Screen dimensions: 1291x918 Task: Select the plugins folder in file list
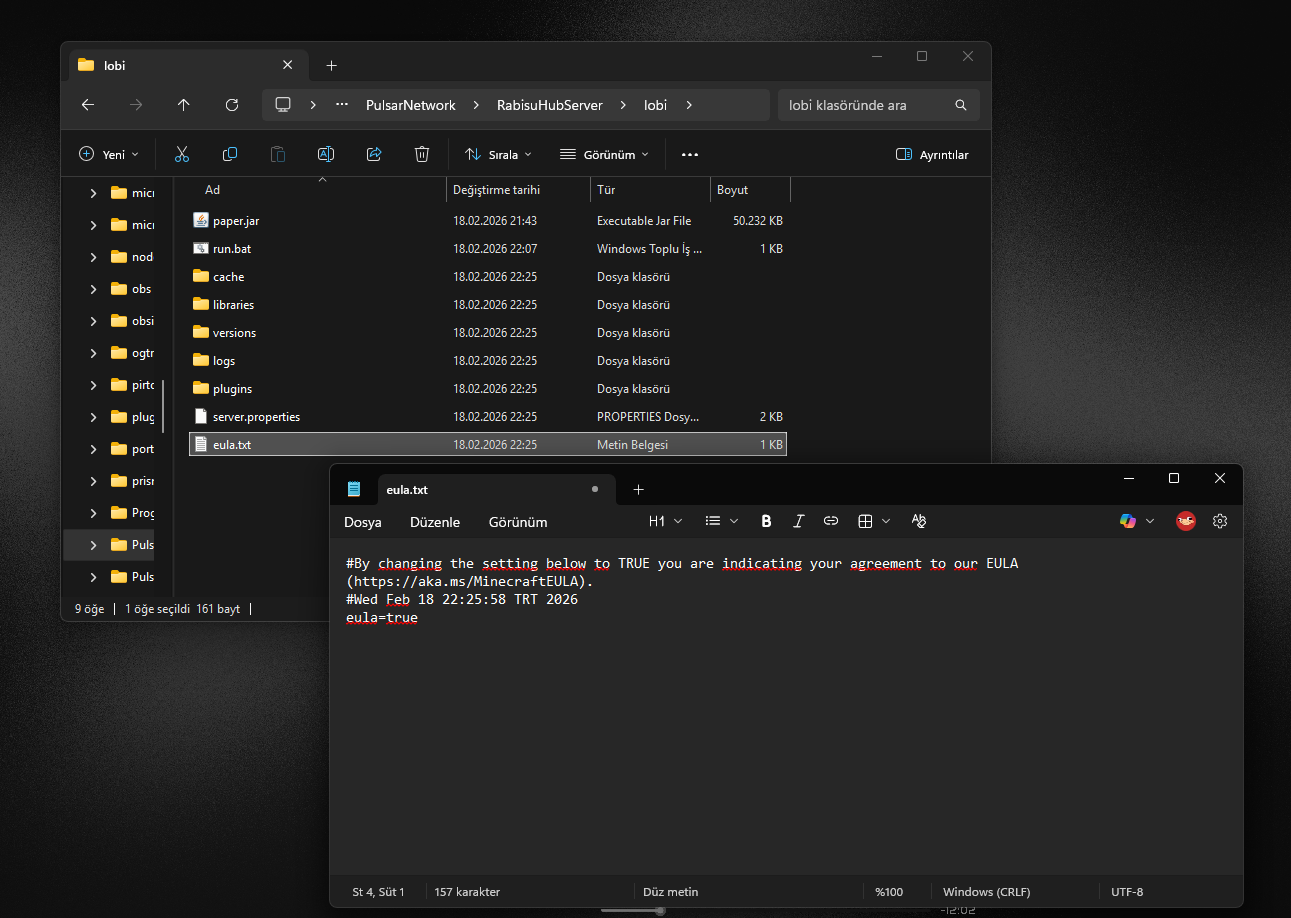tap(488, 389)
